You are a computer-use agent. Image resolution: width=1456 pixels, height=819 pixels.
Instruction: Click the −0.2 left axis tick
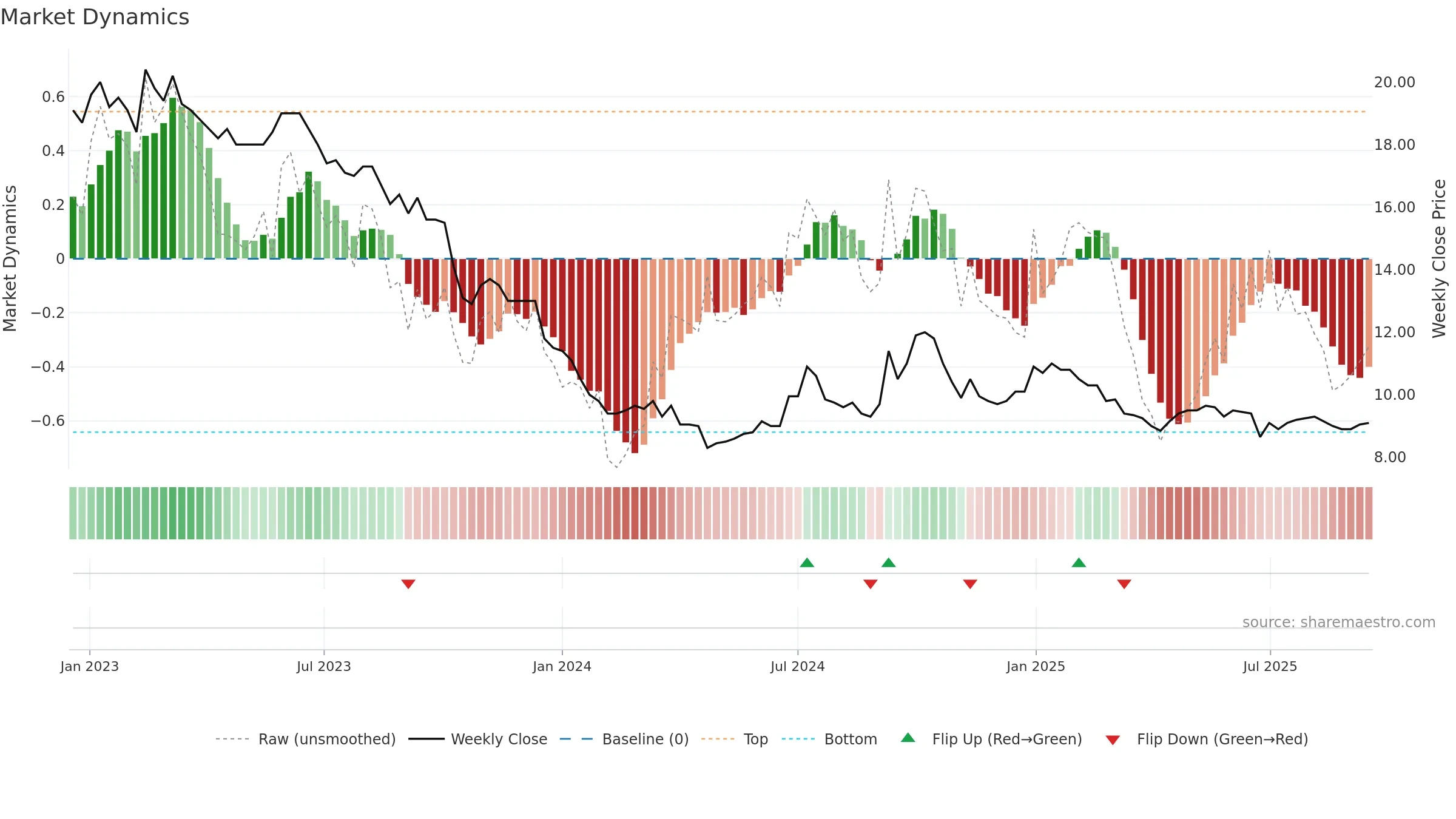coord(48,312)
